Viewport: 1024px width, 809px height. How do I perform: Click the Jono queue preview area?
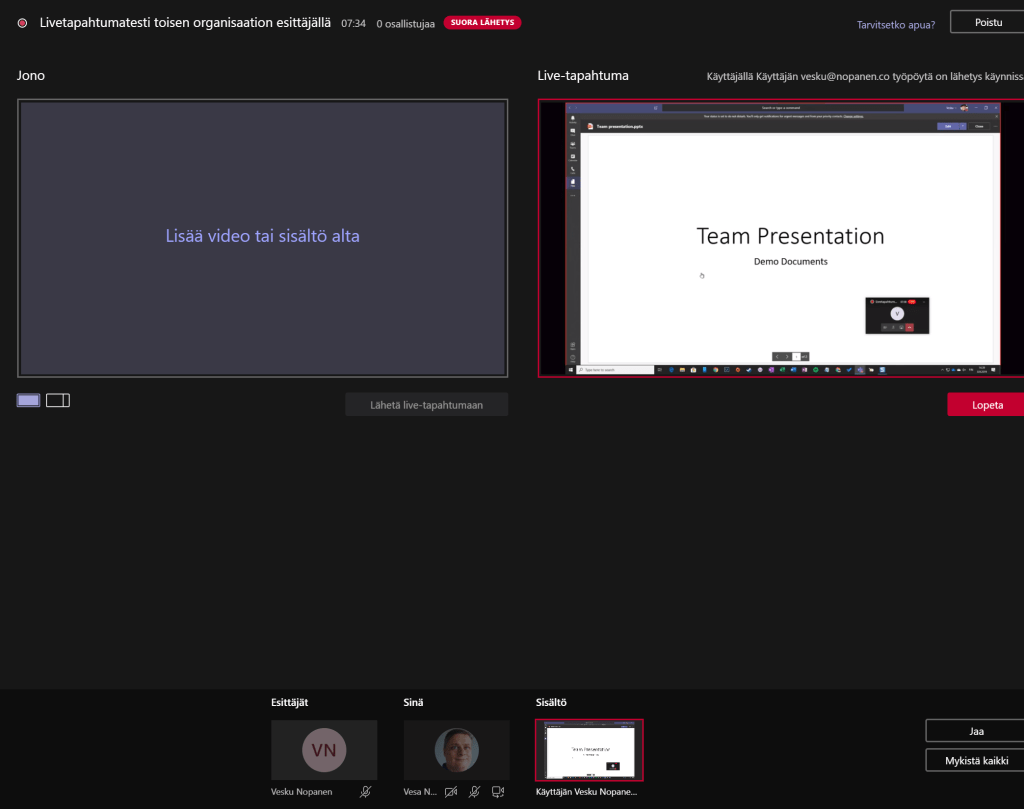point(262,238)
